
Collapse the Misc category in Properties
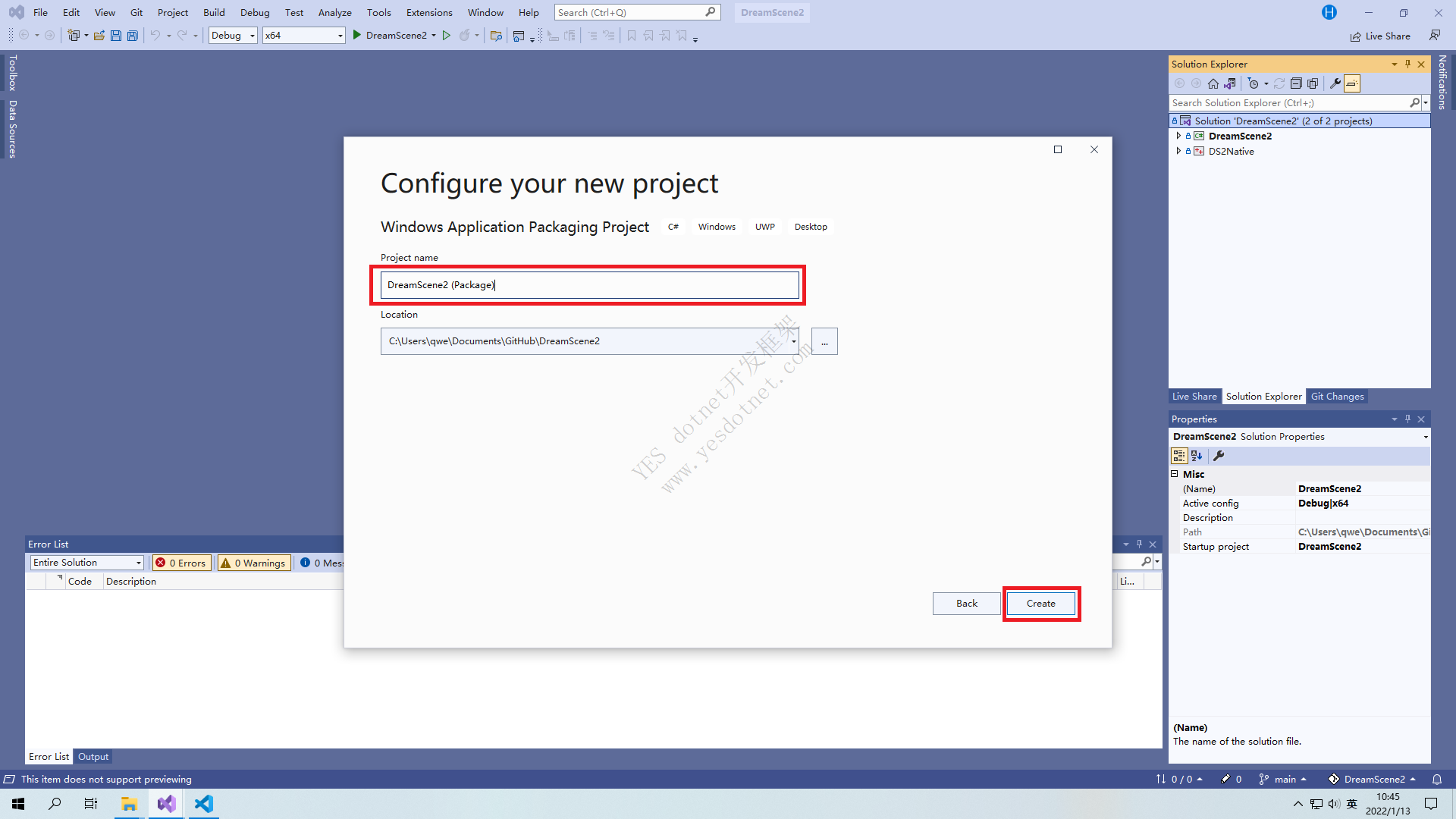point(1175,474)
